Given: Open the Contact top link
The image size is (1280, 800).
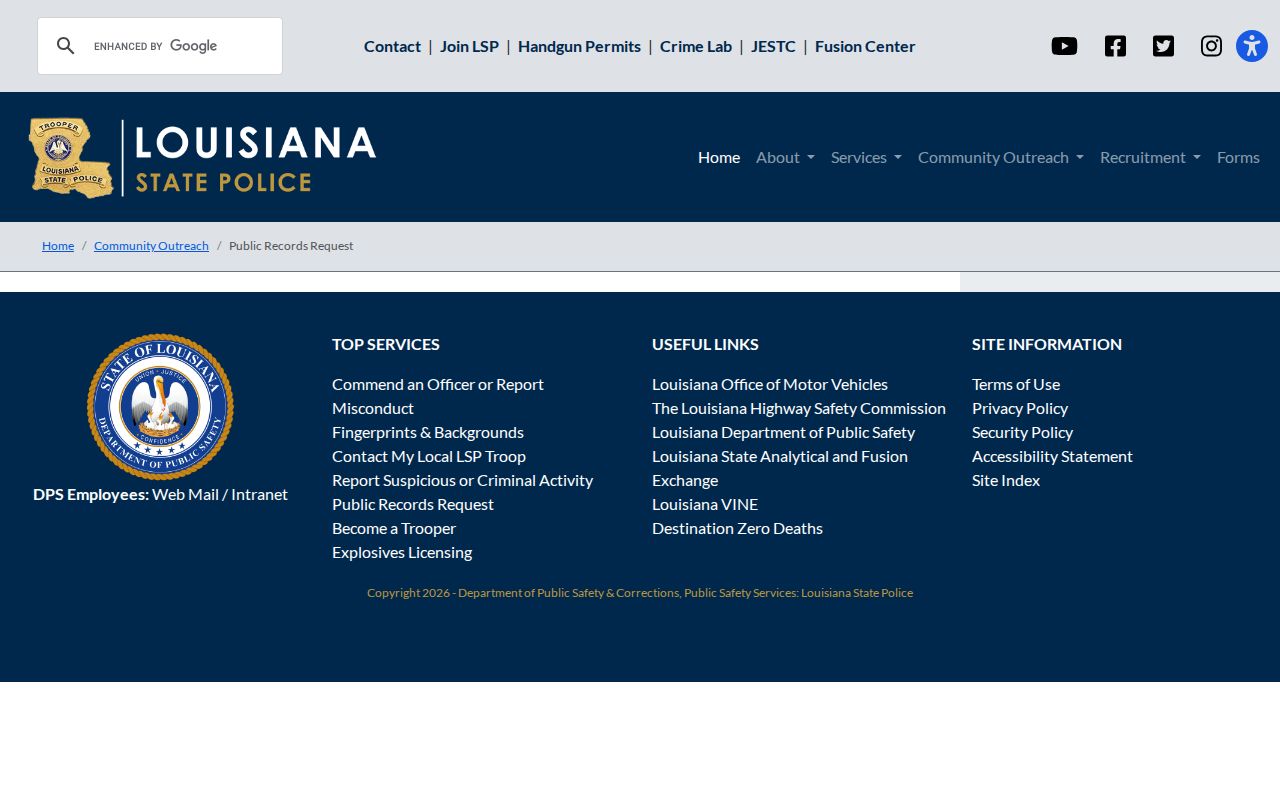Looking at the screenshot, I should click(x=392, y=46).
